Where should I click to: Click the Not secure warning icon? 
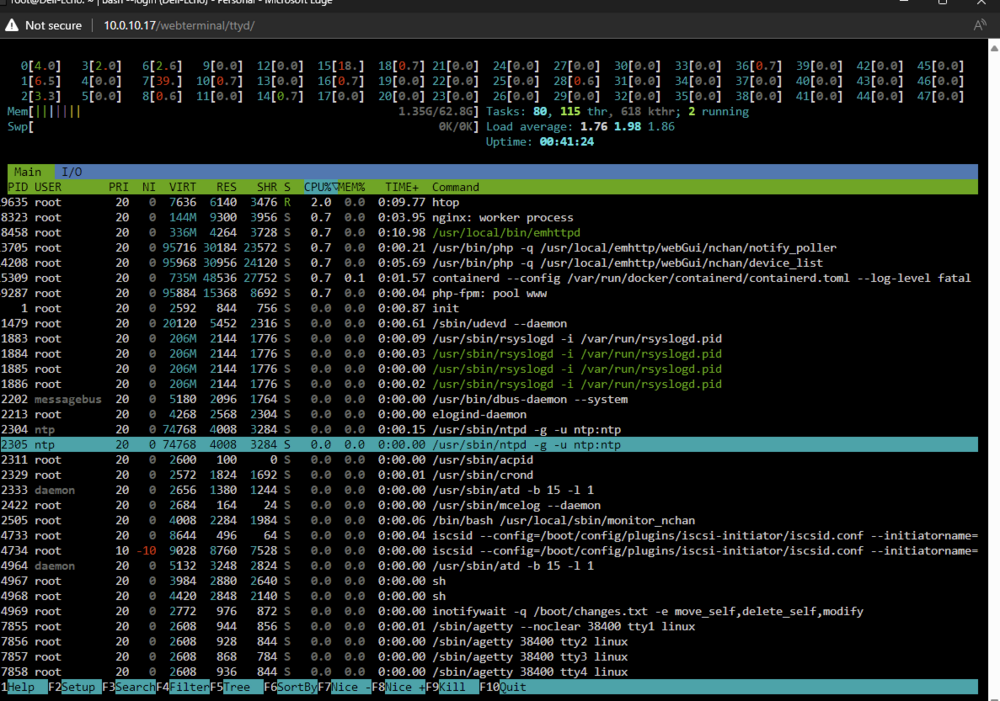click(x=11, y=26)
